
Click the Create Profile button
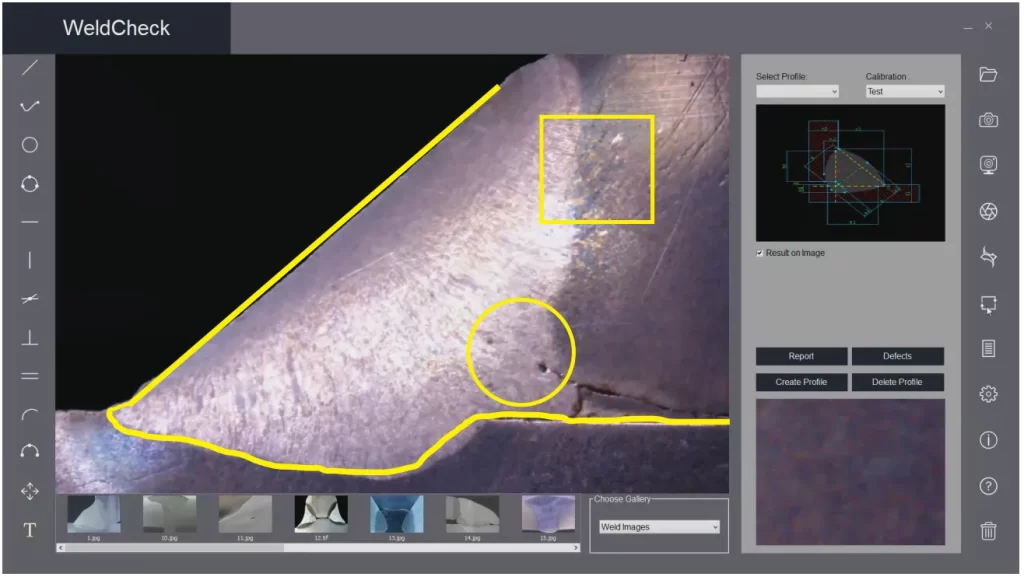[801, 382]
